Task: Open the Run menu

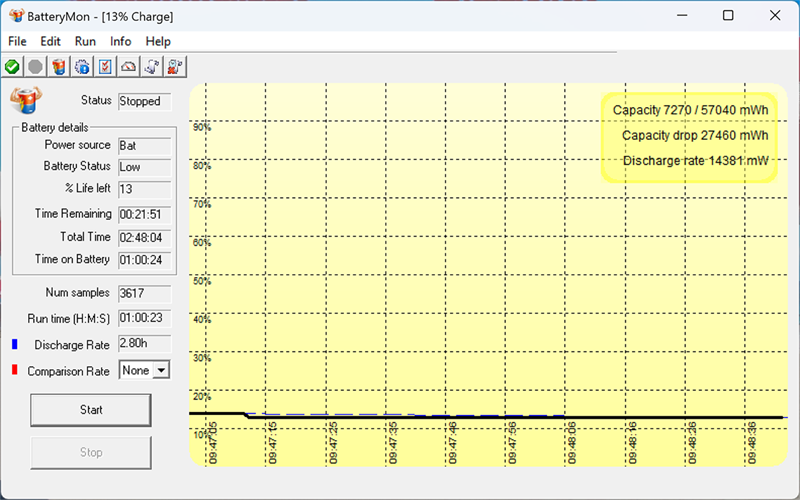Action: click(x=85, y=41)
